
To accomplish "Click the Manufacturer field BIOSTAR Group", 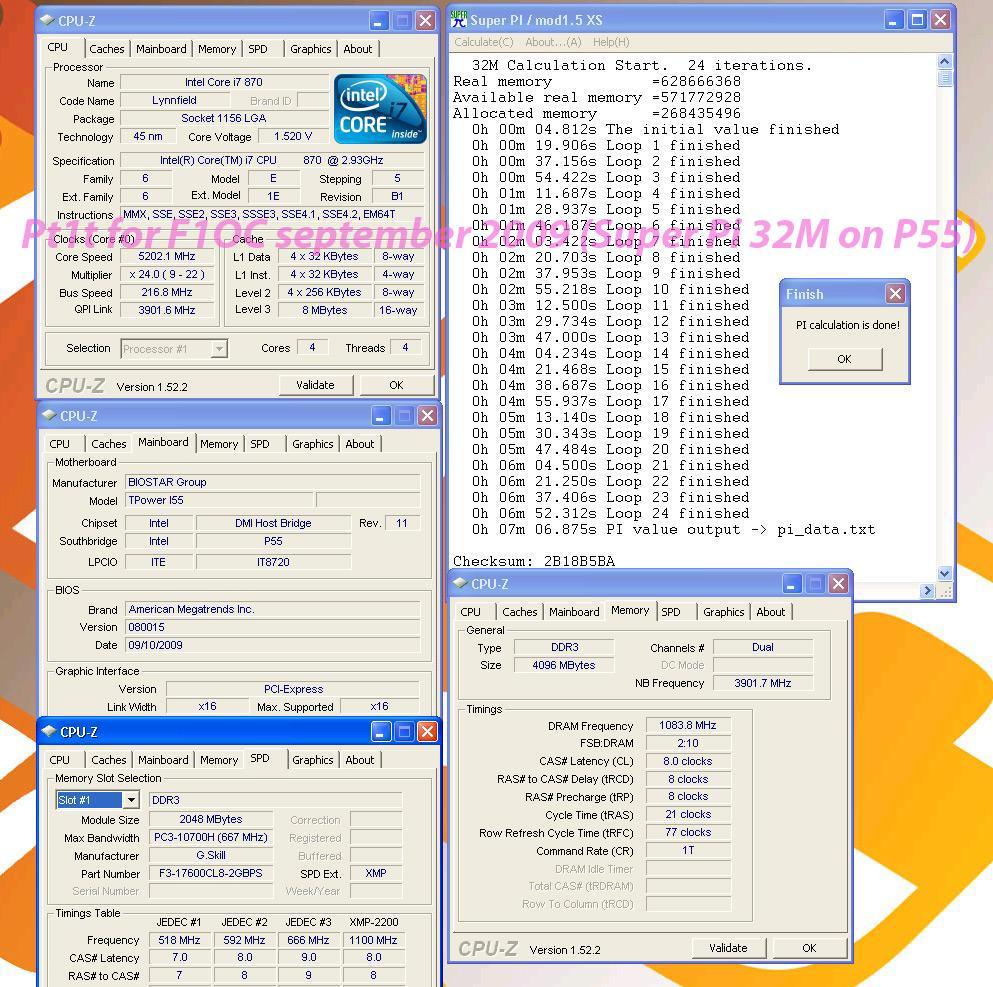I will point(273,482).
